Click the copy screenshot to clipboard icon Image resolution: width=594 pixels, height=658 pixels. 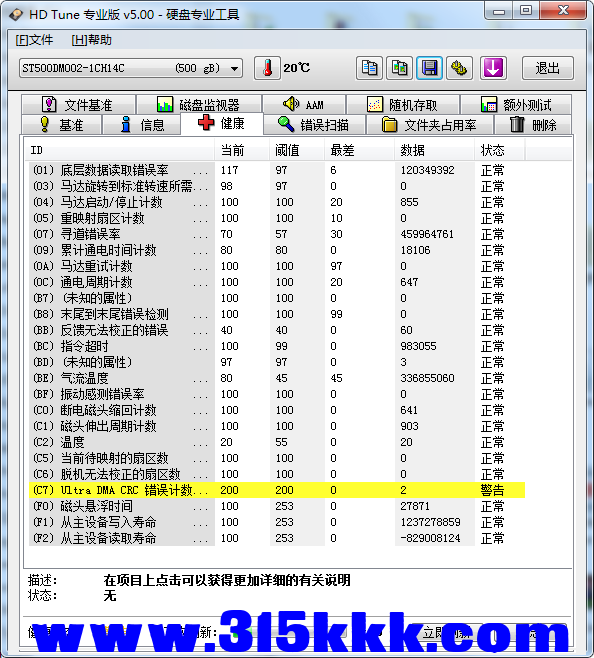[x=399, y=68]
